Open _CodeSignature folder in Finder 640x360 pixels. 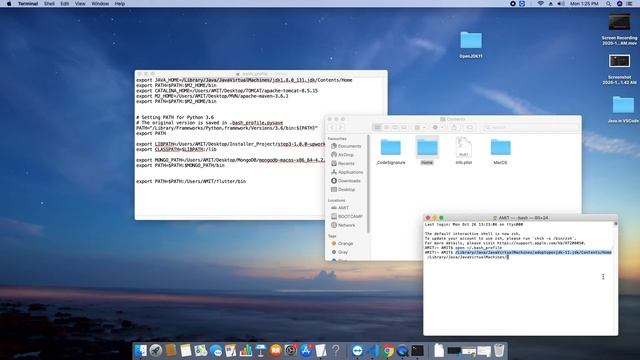[x=391, y=151]
